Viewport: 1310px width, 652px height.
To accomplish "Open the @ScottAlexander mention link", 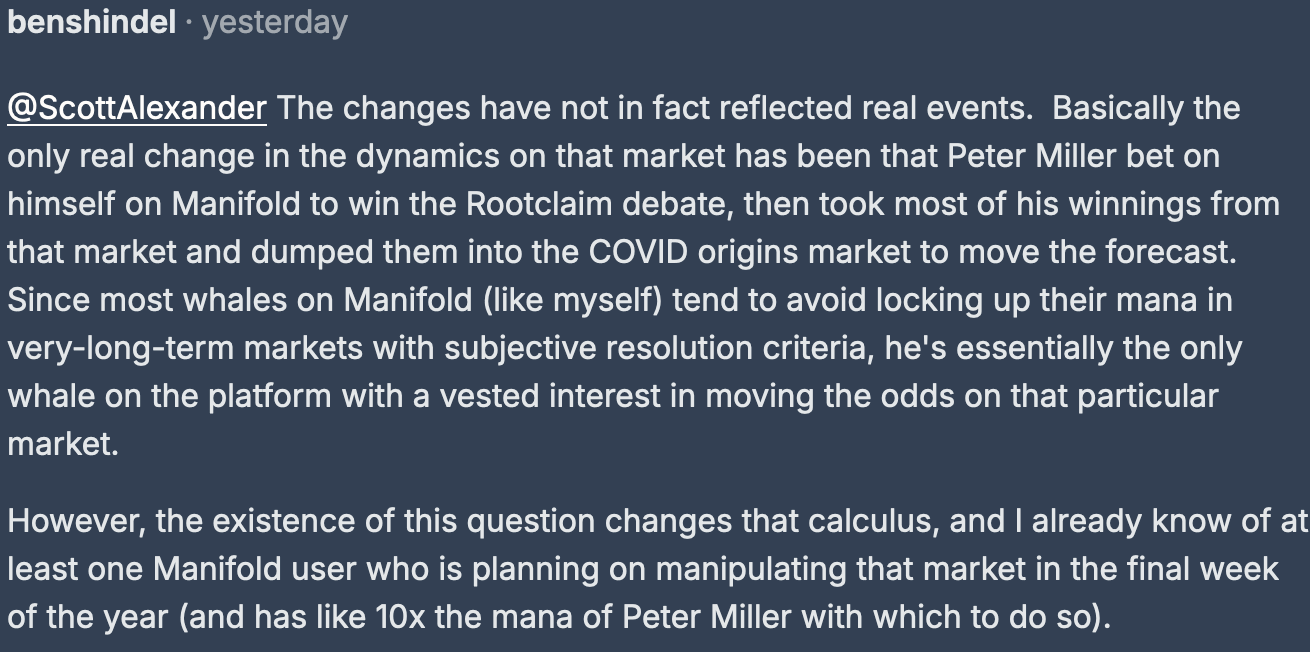I will [137, 108].
